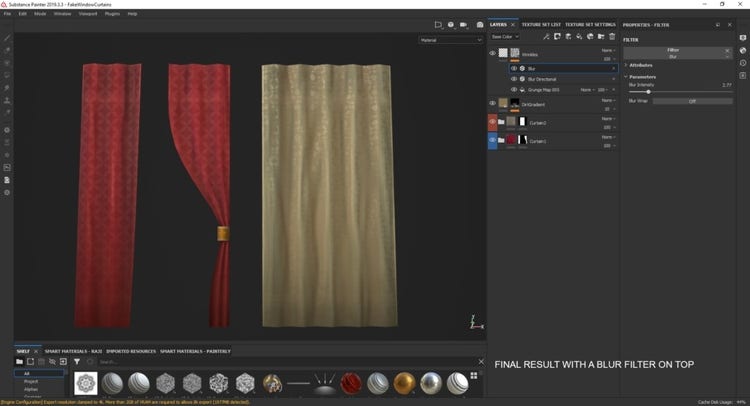Click the display settings icon at top of right dock

743,38
